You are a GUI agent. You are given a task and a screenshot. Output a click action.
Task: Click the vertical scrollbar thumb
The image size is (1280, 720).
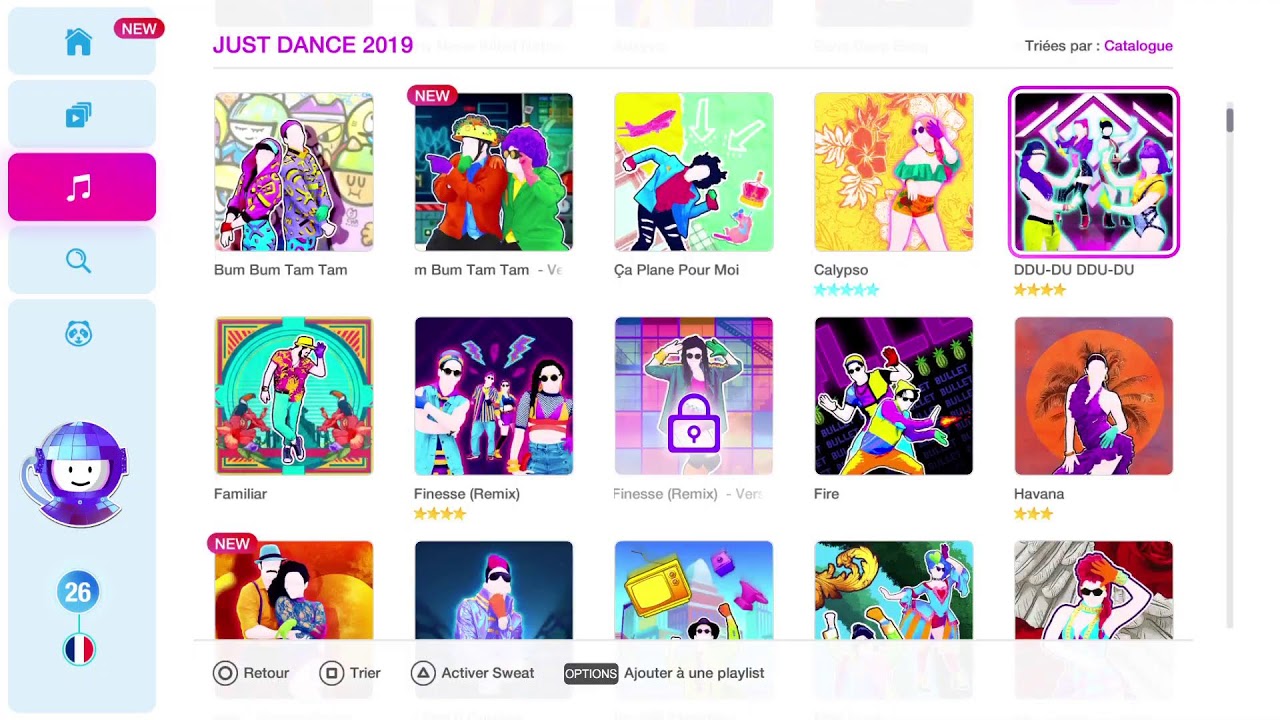1229,118
